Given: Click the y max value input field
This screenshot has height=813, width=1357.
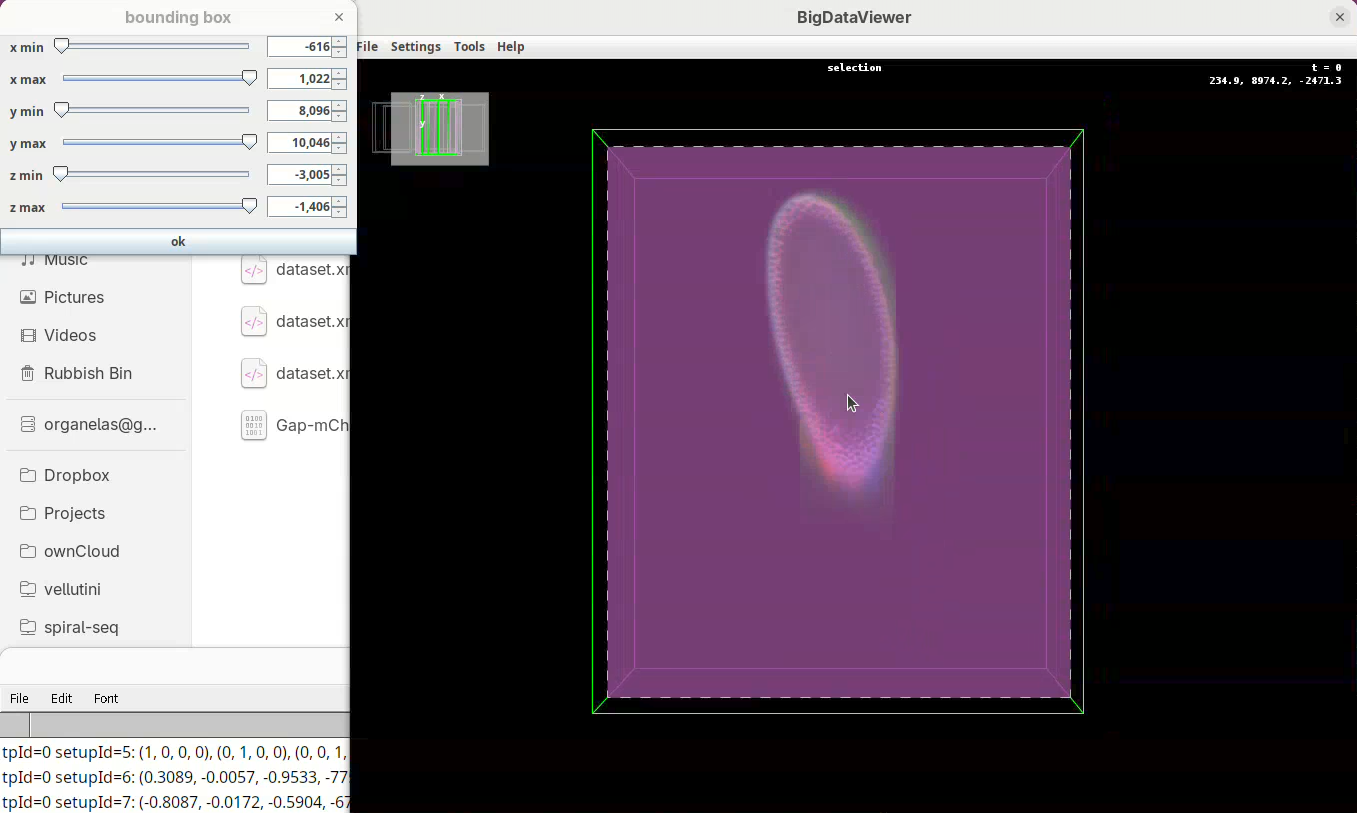Looking at the screenshot, I should point(300,143).
